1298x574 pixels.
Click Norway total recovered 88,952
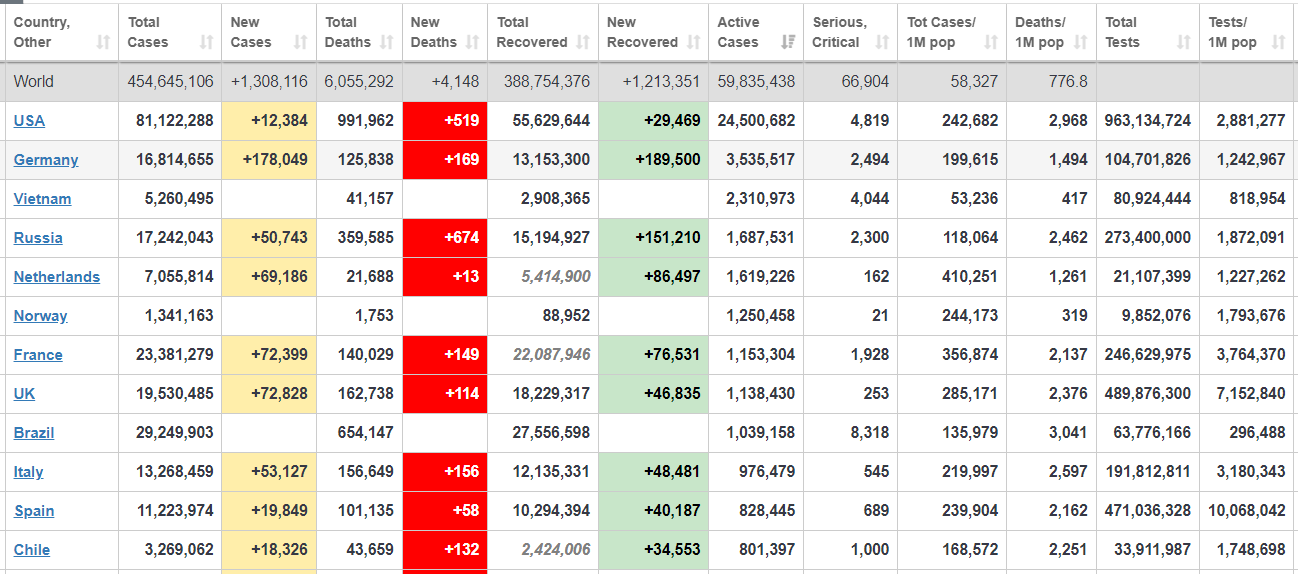(564, 316)
